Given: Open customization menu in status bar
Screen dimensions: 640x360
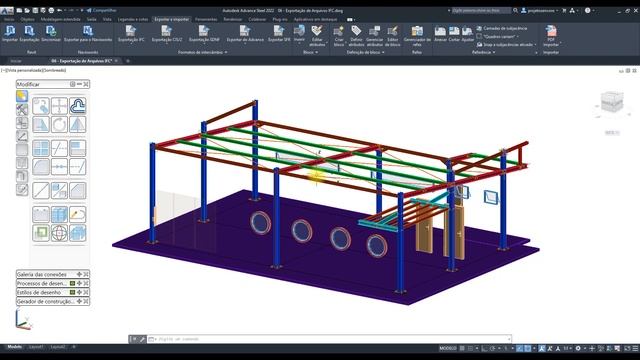Looking at the screenshot, I should [635, 348].
